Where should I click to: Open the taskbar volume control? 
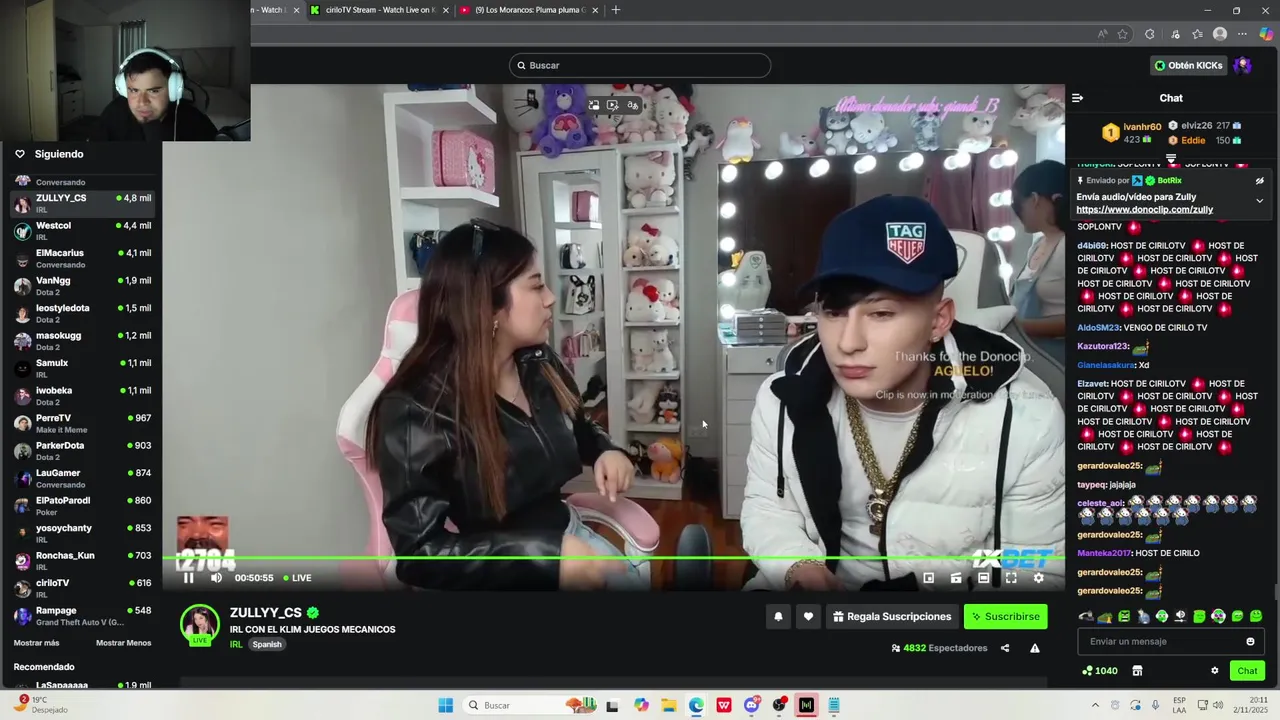[1218, 705]
